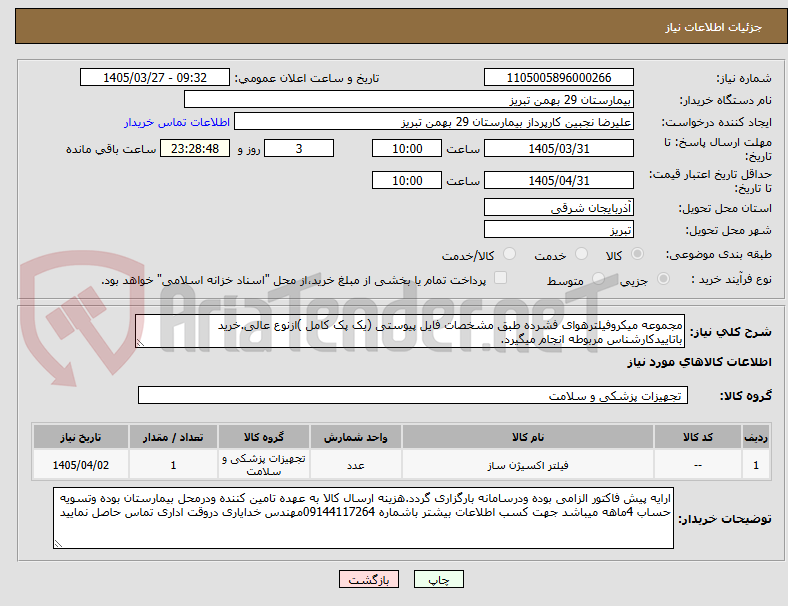Click the goods group field تجهیزات پزشکی و سلامت
788x606 pixels.
[x=413, y=395]
